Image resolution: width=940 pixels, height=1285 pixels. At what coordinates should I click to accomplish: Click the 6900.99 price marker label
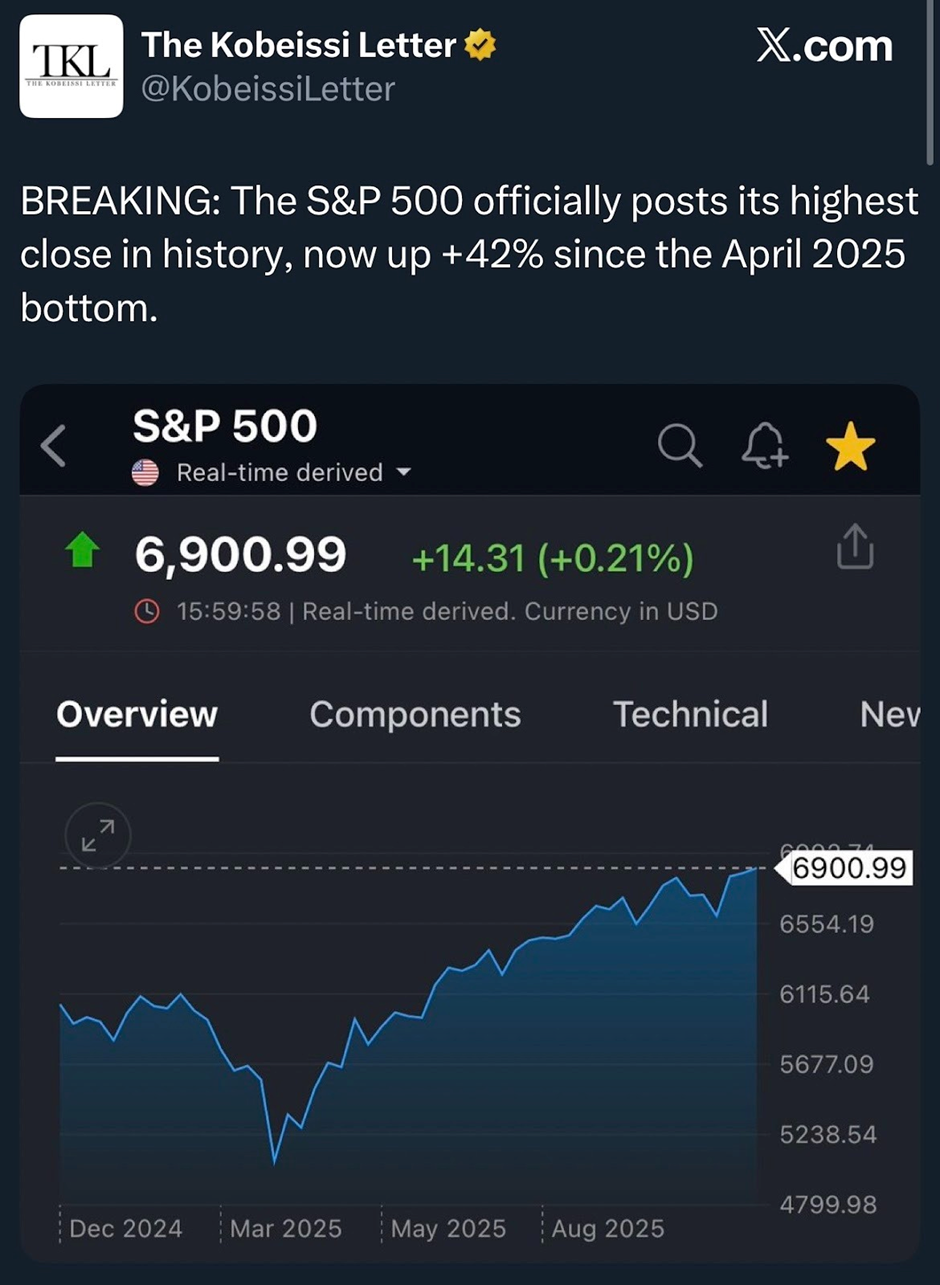[x=848, y=868]
